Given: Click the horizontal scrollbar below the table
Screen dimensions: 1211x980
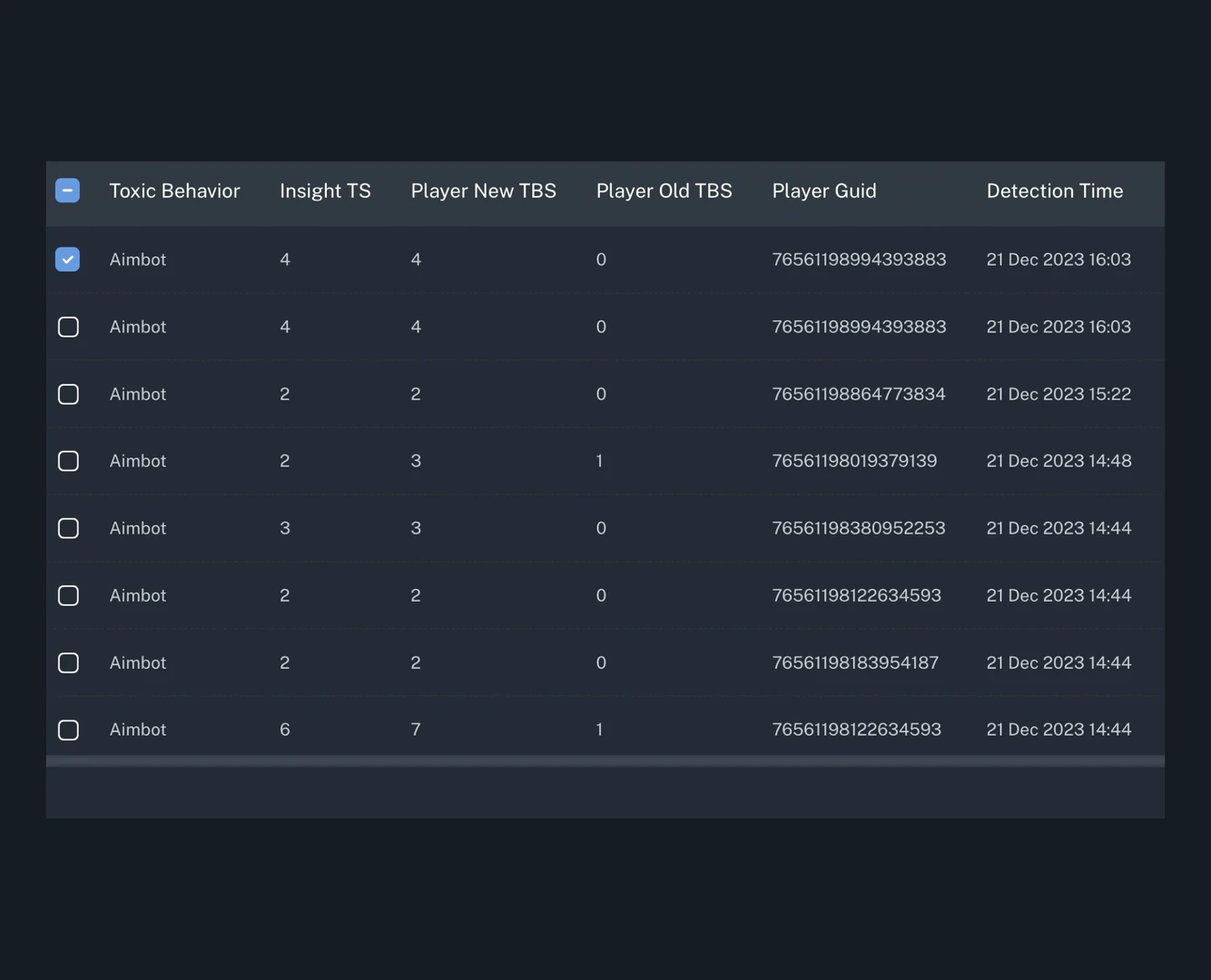Looking at the screenshot, I should click(605, 760).
